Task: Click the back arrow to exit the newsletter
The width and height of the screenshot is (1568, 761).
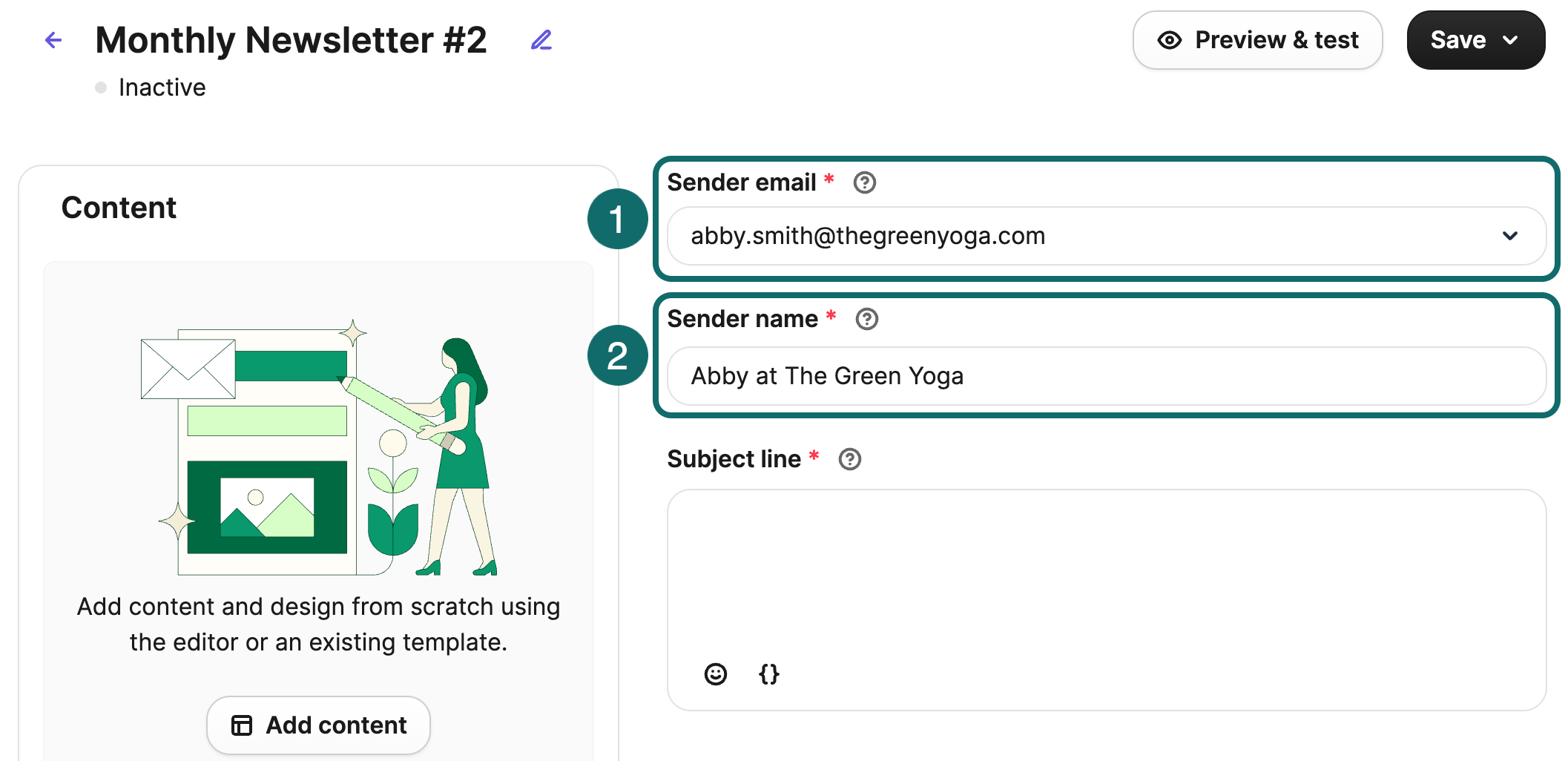Action: (53, 40)
